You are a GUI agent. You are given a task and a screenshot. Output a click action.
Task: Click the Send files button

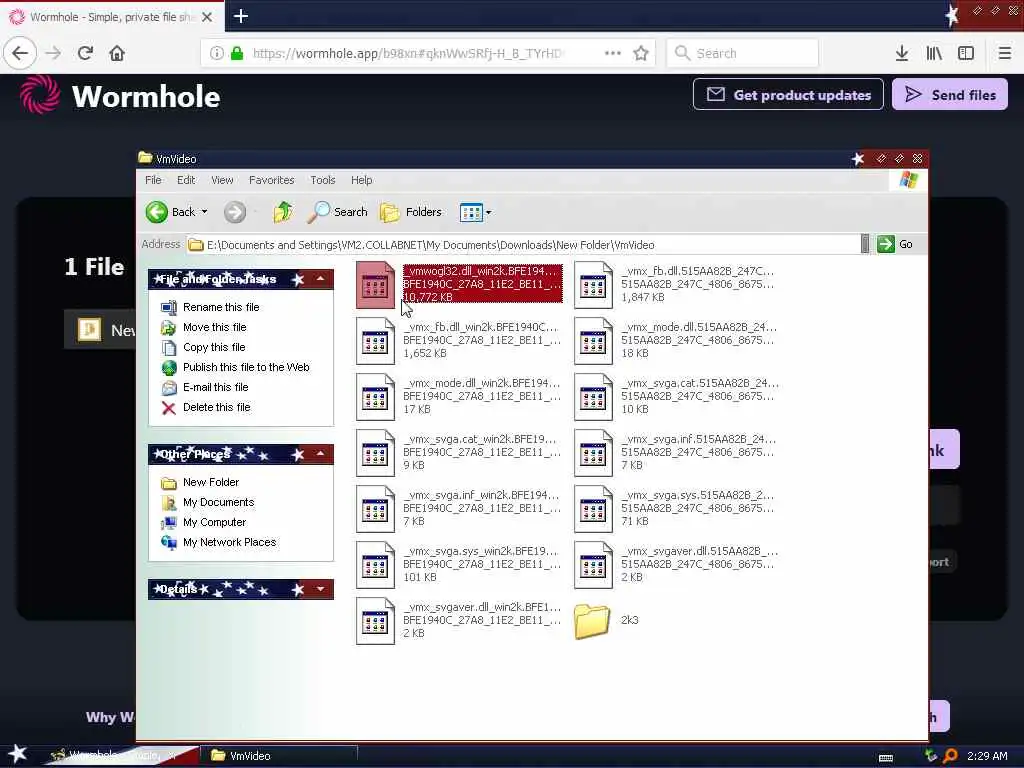(950, 95)
